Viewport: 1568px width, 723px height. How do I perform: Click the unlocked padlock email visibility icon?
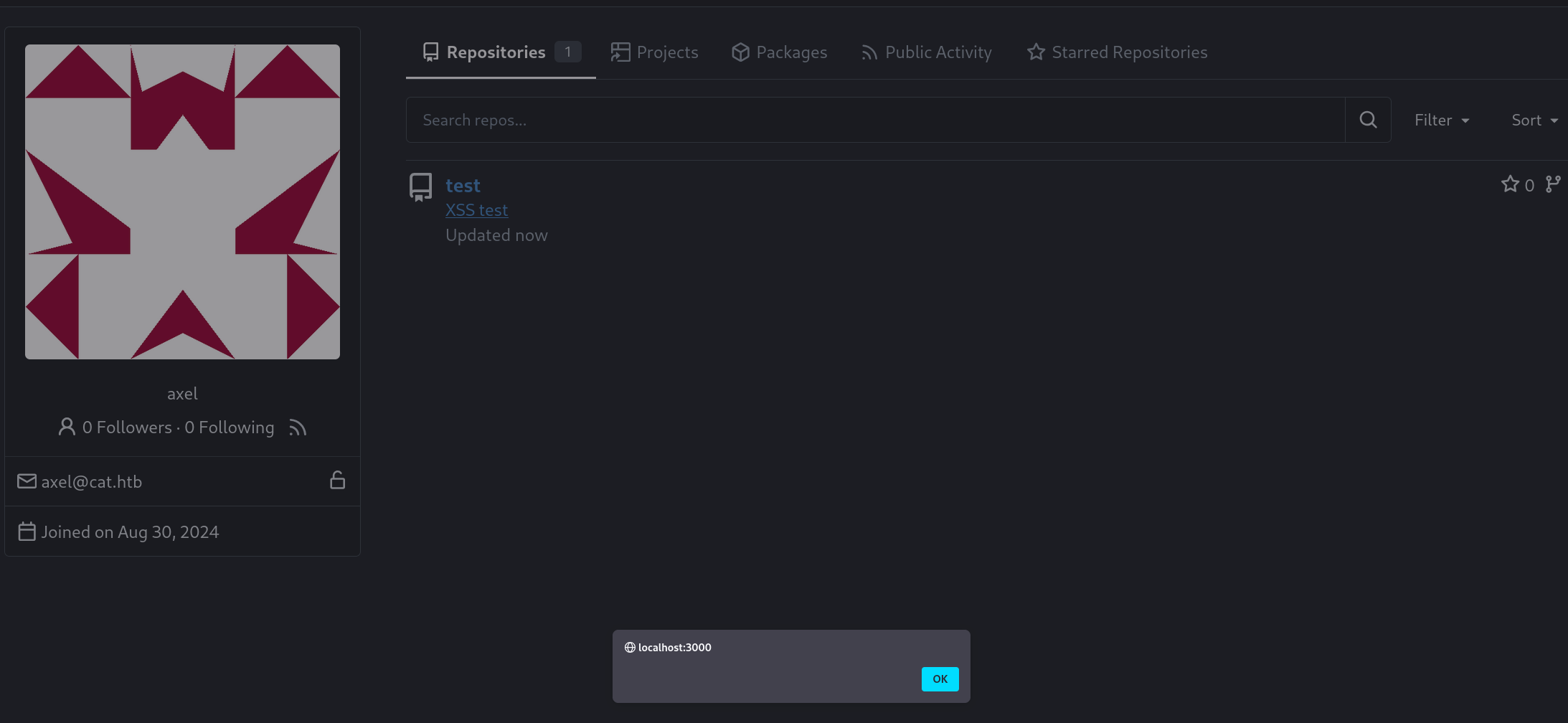pyautogui.click(x=337, y=480)
